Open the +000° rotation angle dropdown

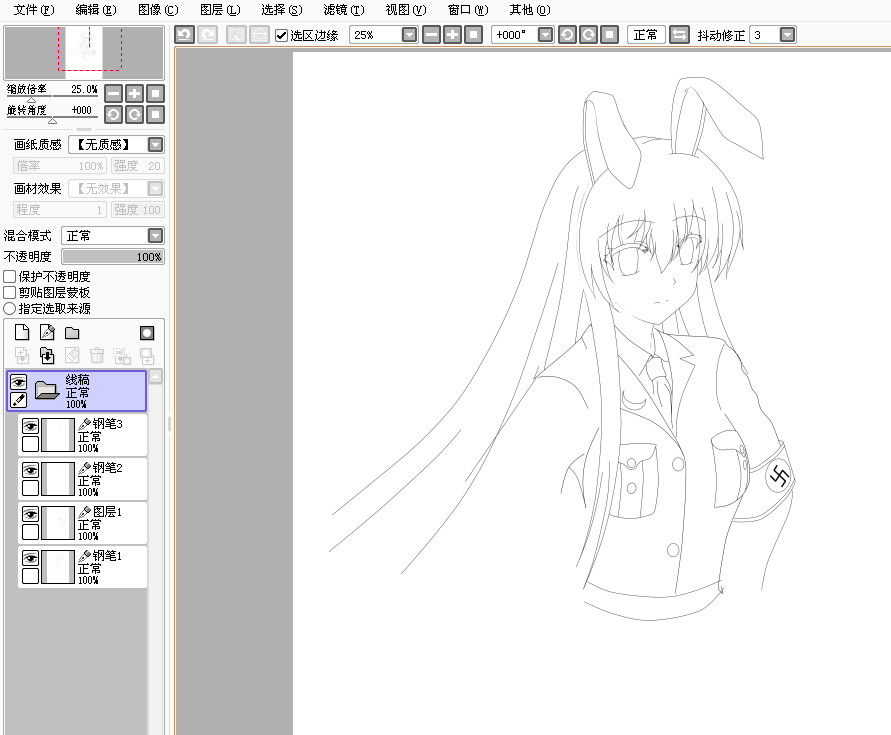pos(545,35)
